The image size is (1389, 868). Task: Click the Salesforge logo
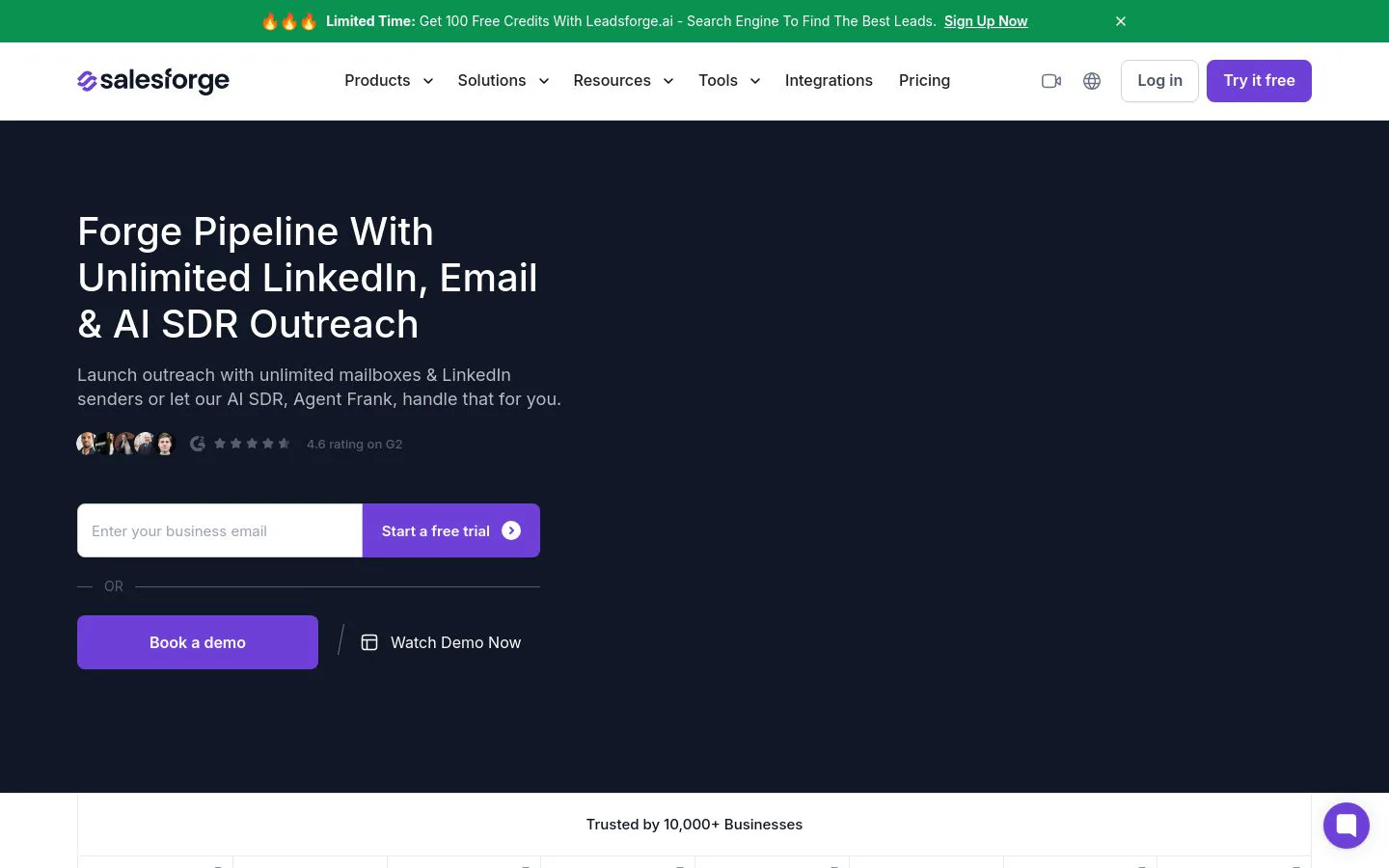click(153, 81)
